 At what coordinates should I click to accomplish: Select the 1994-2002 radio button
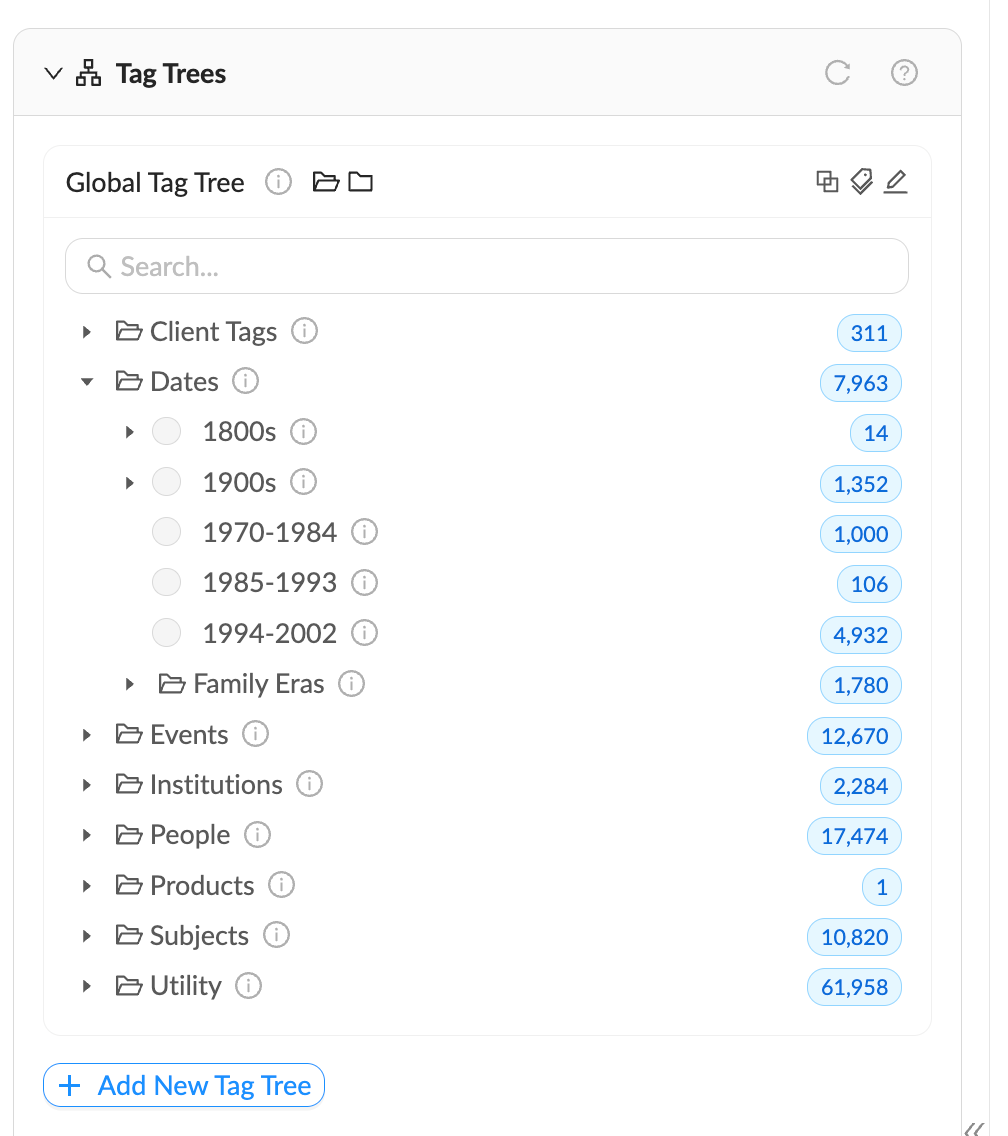click(x=167, y=632)
